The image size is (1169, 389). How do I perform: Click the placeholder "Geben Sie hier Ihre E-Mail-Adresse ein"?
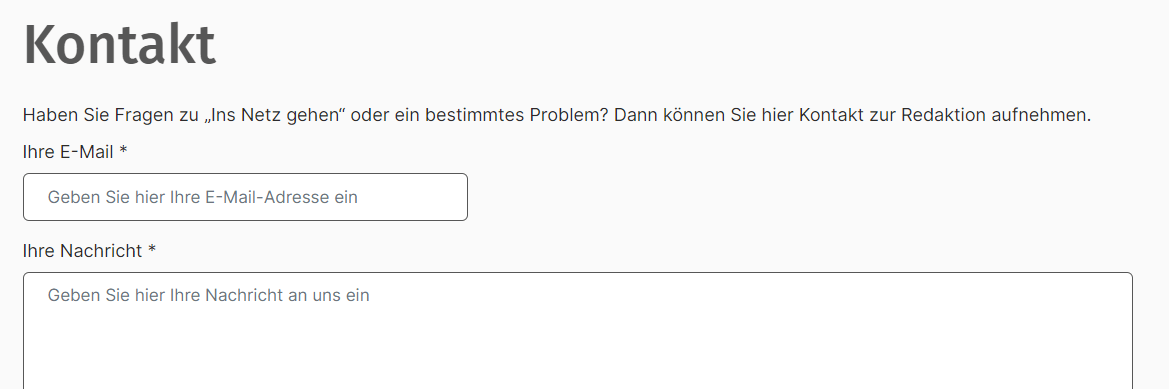click(x=203, y=197)
